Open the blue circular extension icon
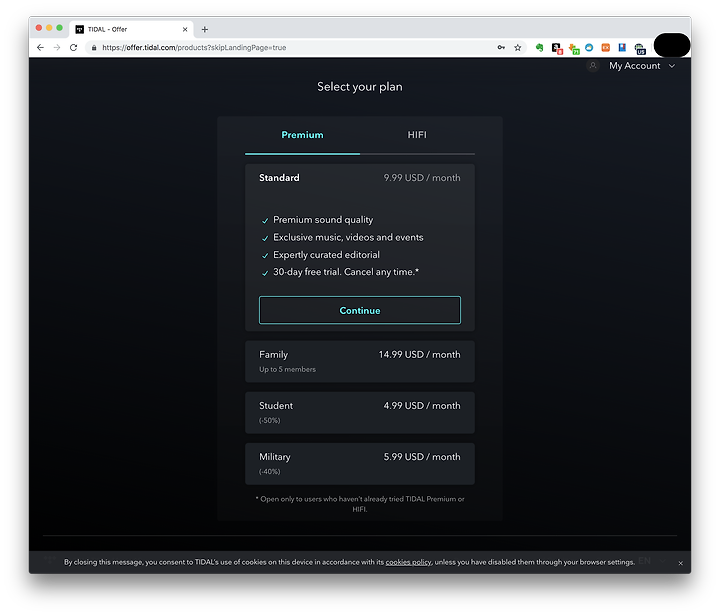Screen dimensions: 720x615 [x=589, y=47]
